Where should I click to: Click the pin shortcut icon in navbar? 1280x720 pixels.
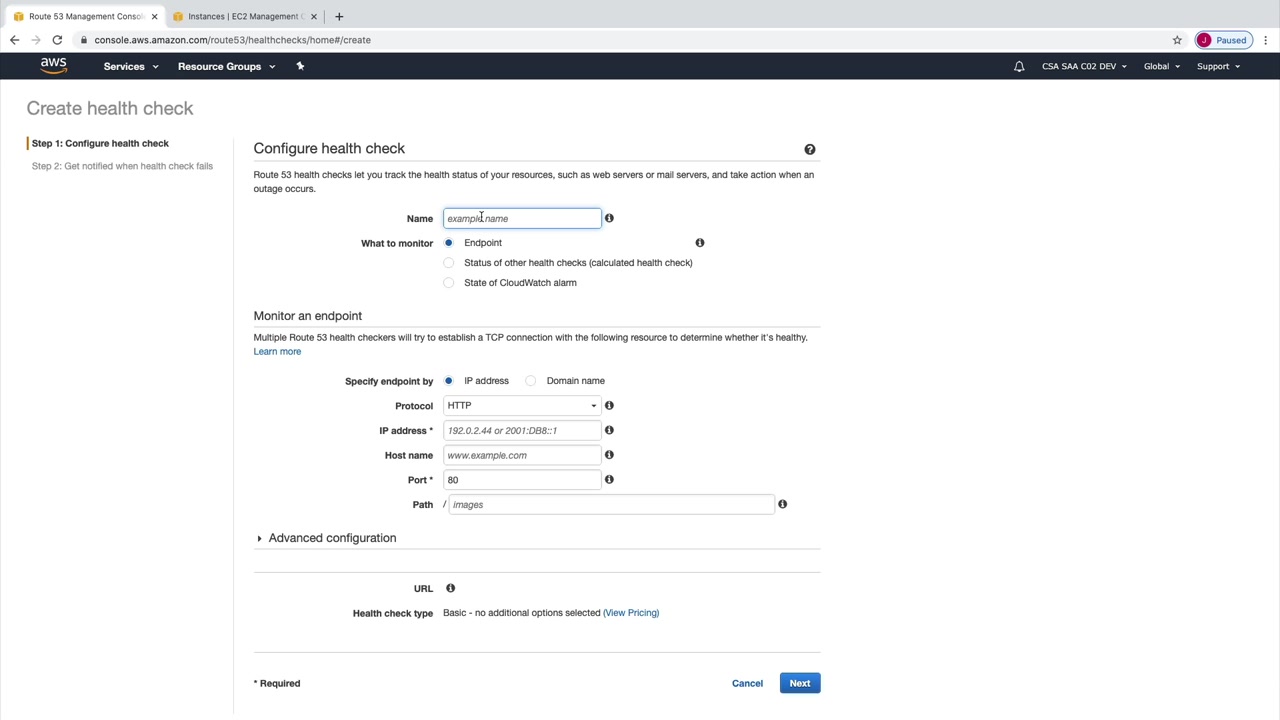pyautogui.click(x=300, y=66)
